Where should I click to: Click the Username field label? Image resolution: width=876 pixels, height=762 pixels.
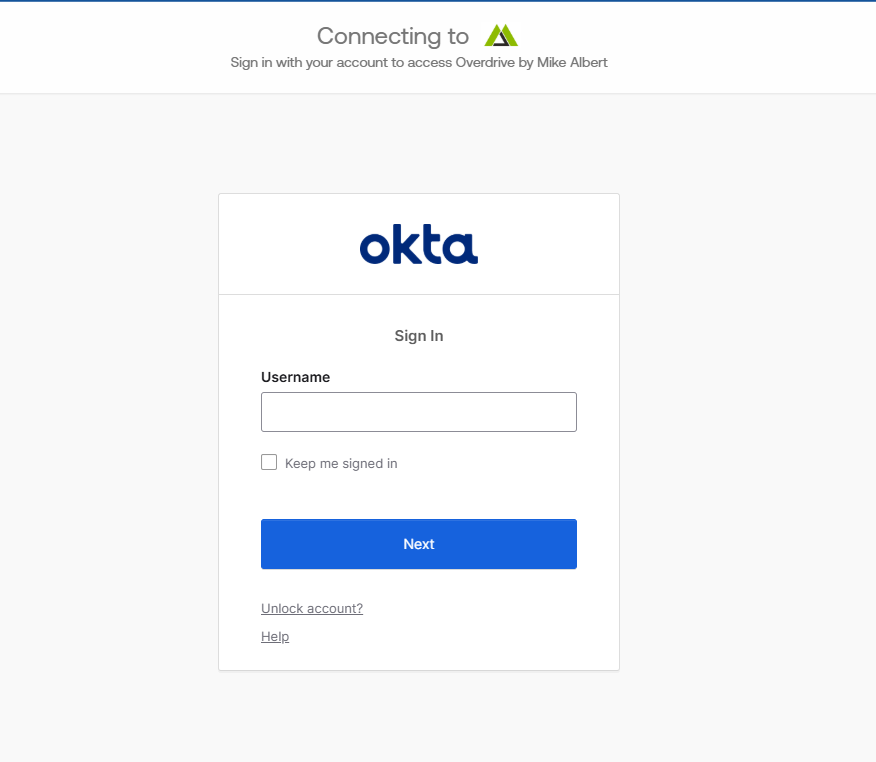click(x=295, y=377)
